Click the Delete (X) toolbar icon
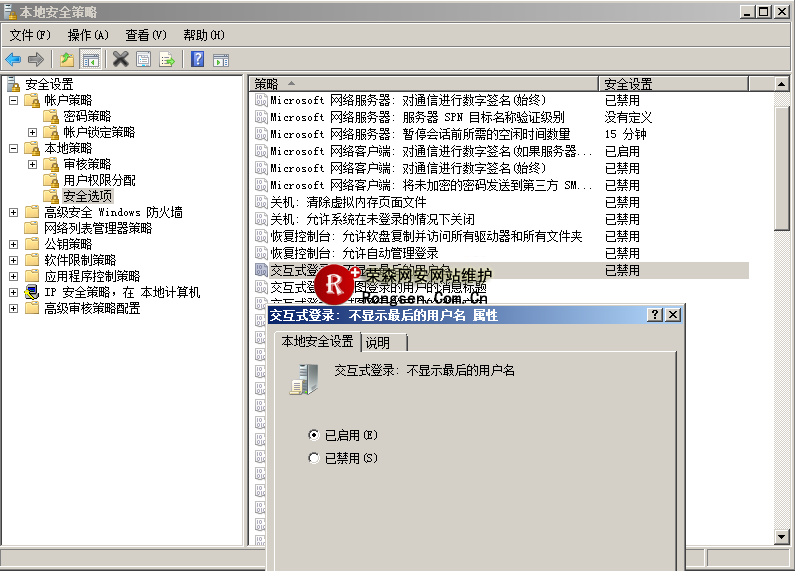 coord(120,59)
